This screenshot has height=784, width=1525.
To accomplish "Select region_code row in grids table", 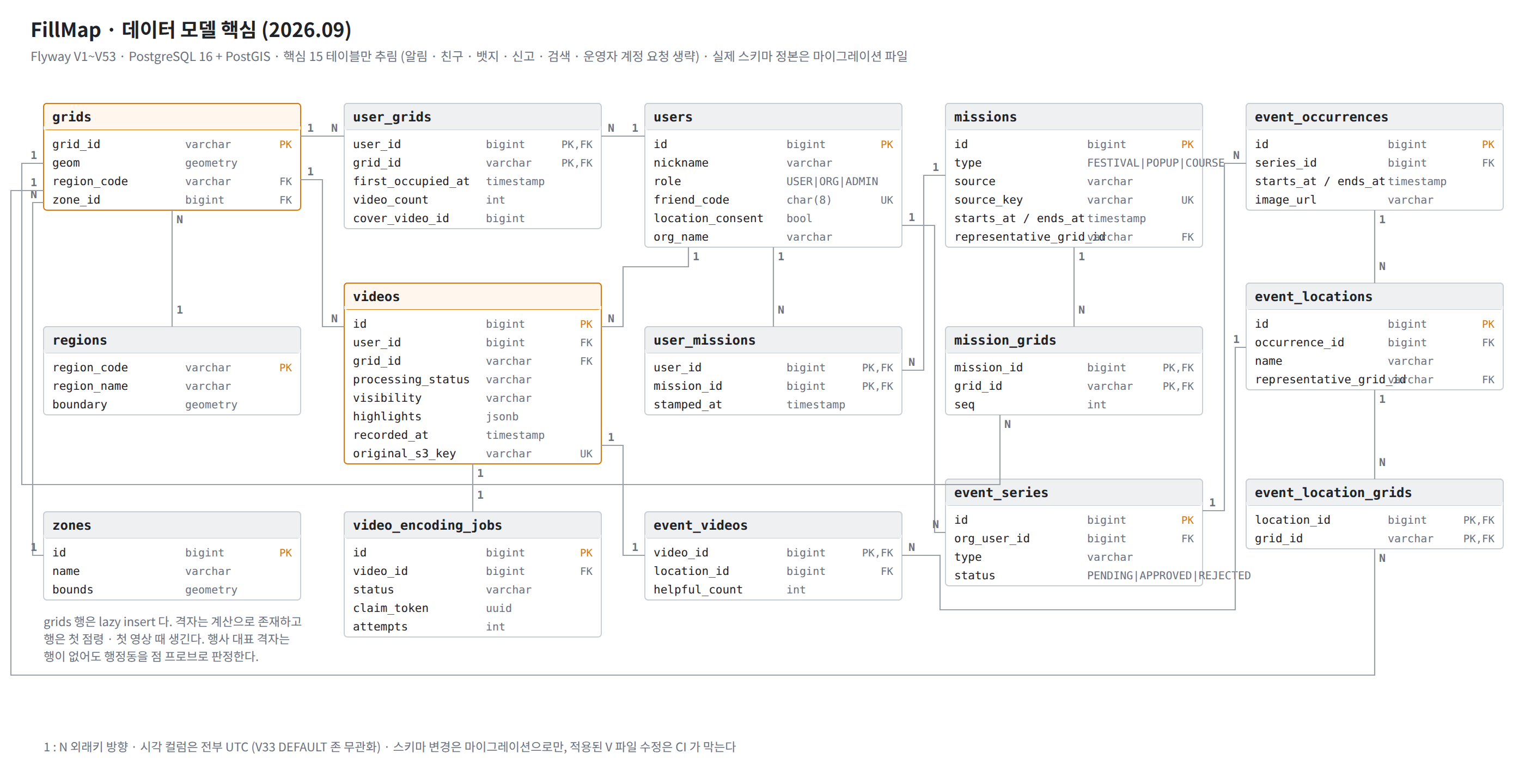I will point(172,181).
